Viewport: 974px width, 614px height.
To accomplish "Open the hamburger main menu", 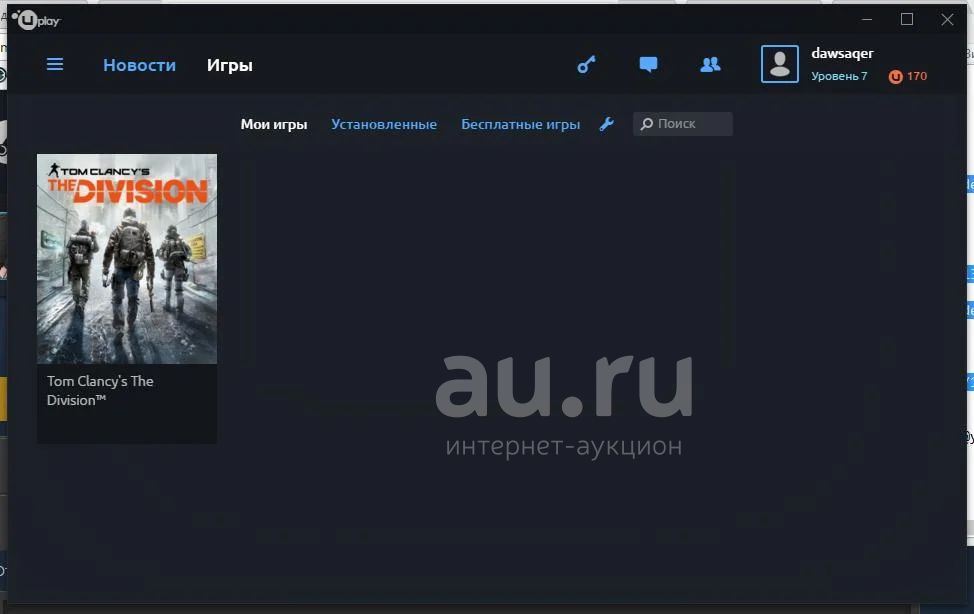I will [x=55, y=65].
